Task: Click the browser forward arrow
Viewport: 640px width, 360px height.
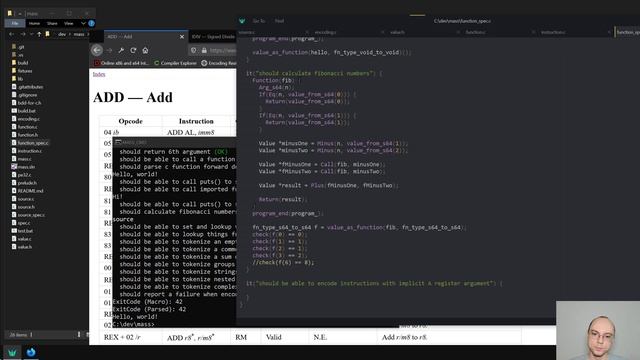Action: coord(109,50)
